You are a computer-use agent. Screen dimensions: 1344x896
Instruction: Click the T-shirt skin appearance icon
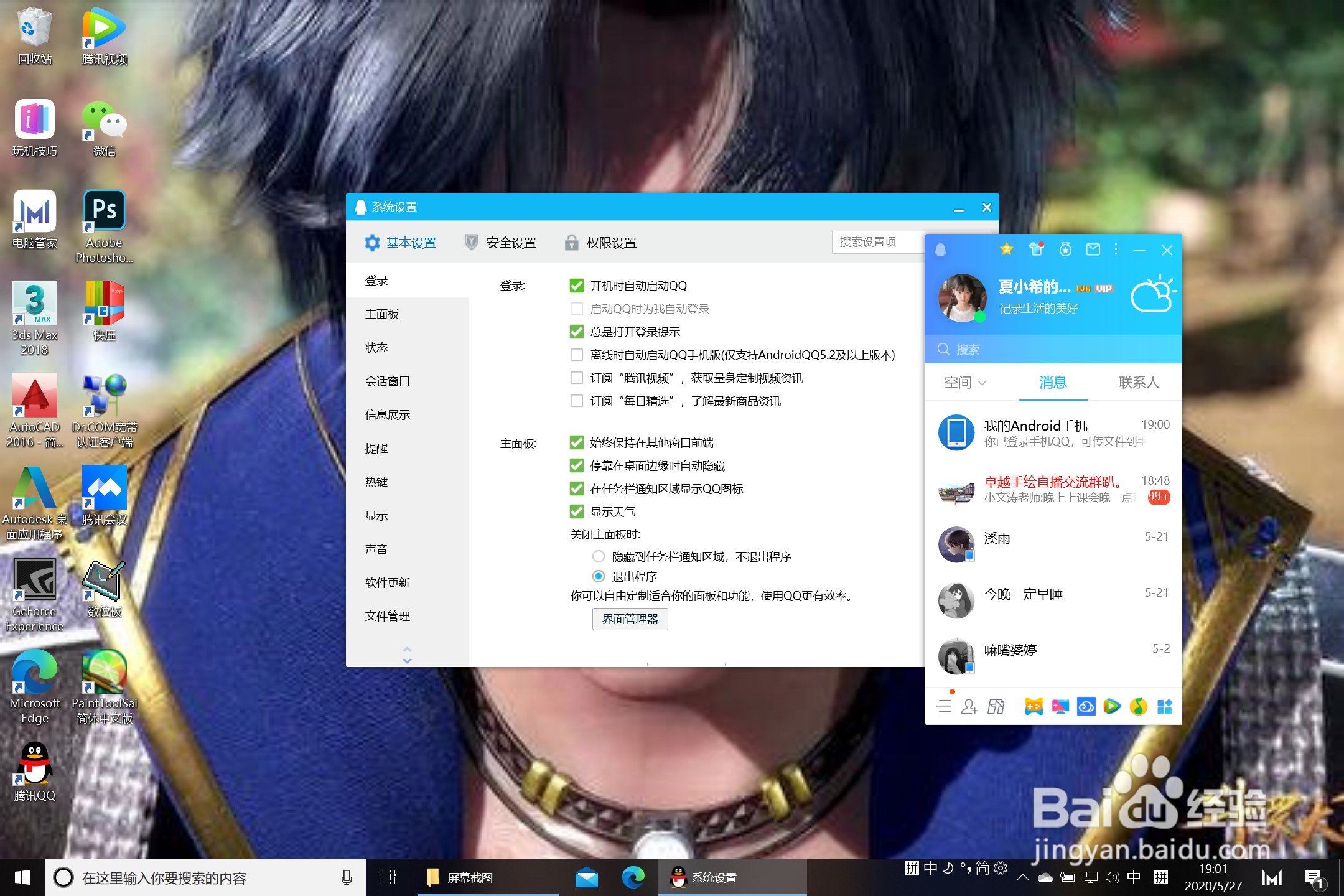pyautogui.click(x=1036, y=250)
